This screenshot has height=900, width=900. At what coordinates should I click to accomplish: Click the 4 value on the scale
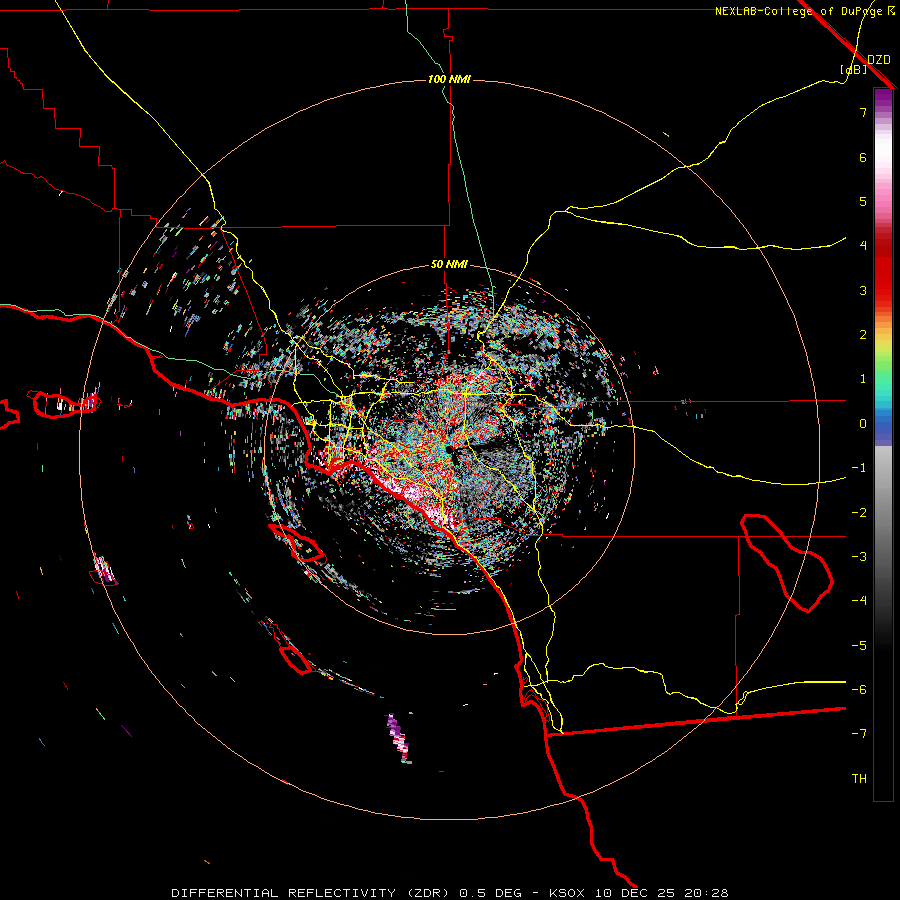(x=863, y=246)
